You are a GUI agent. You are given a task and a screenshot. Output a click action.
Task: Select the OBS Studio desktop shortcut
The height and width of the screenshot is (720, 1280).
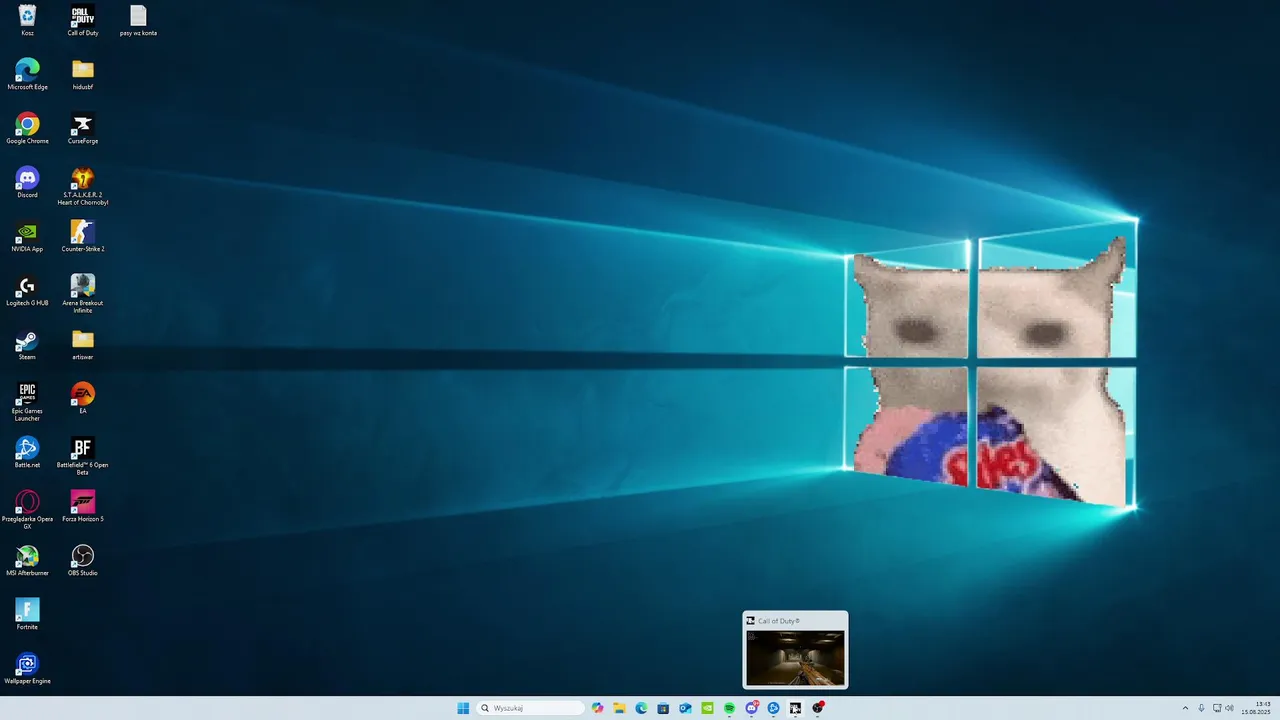coord(83,560)
